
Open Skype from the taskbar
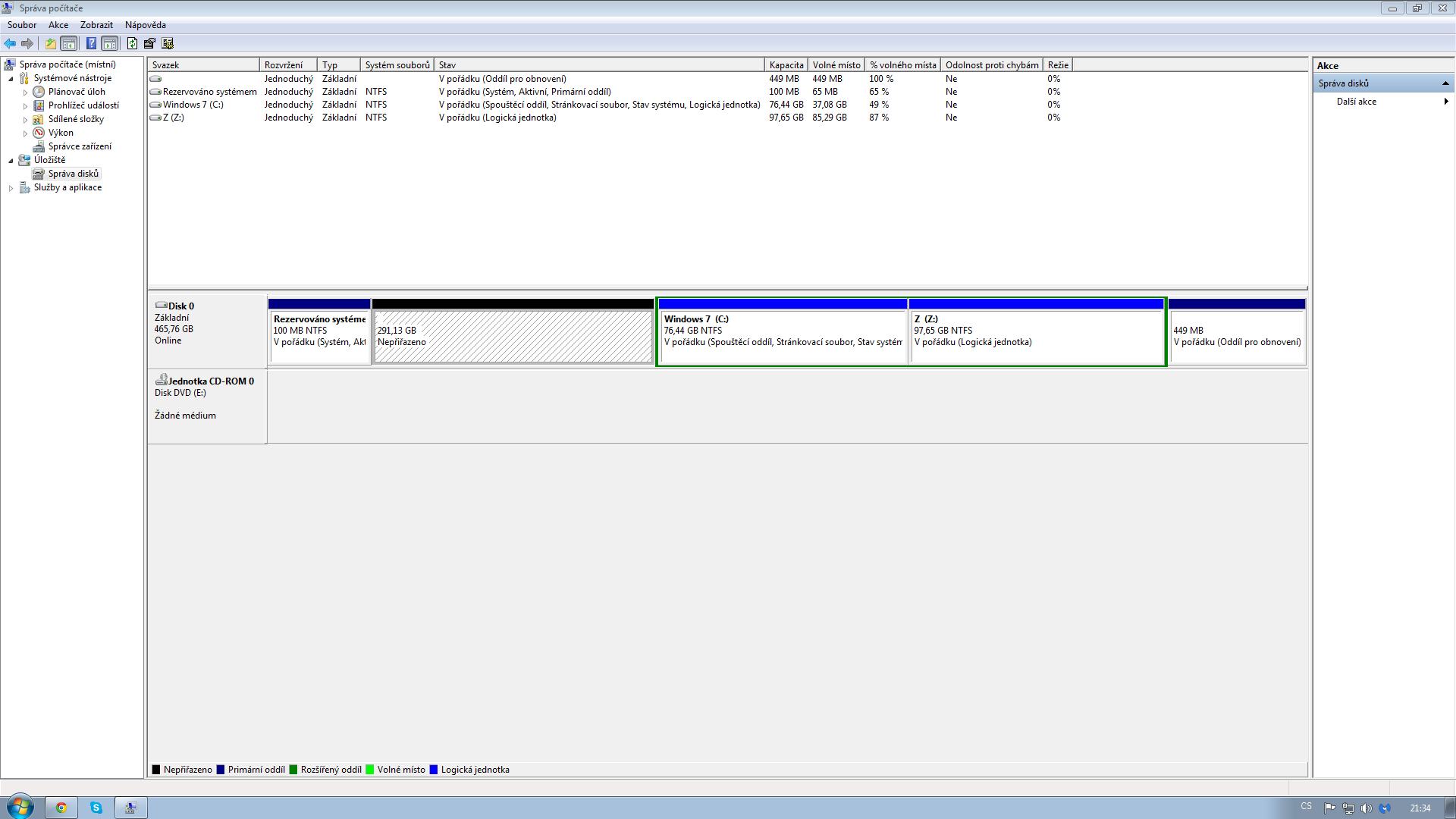96,808
